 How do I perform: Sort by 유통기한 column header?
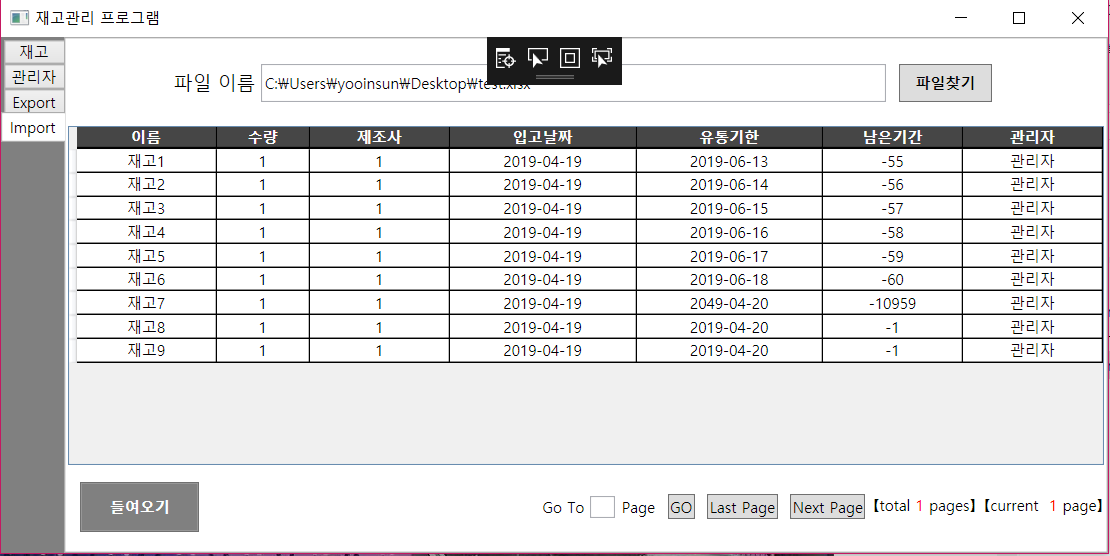[729, 137]
